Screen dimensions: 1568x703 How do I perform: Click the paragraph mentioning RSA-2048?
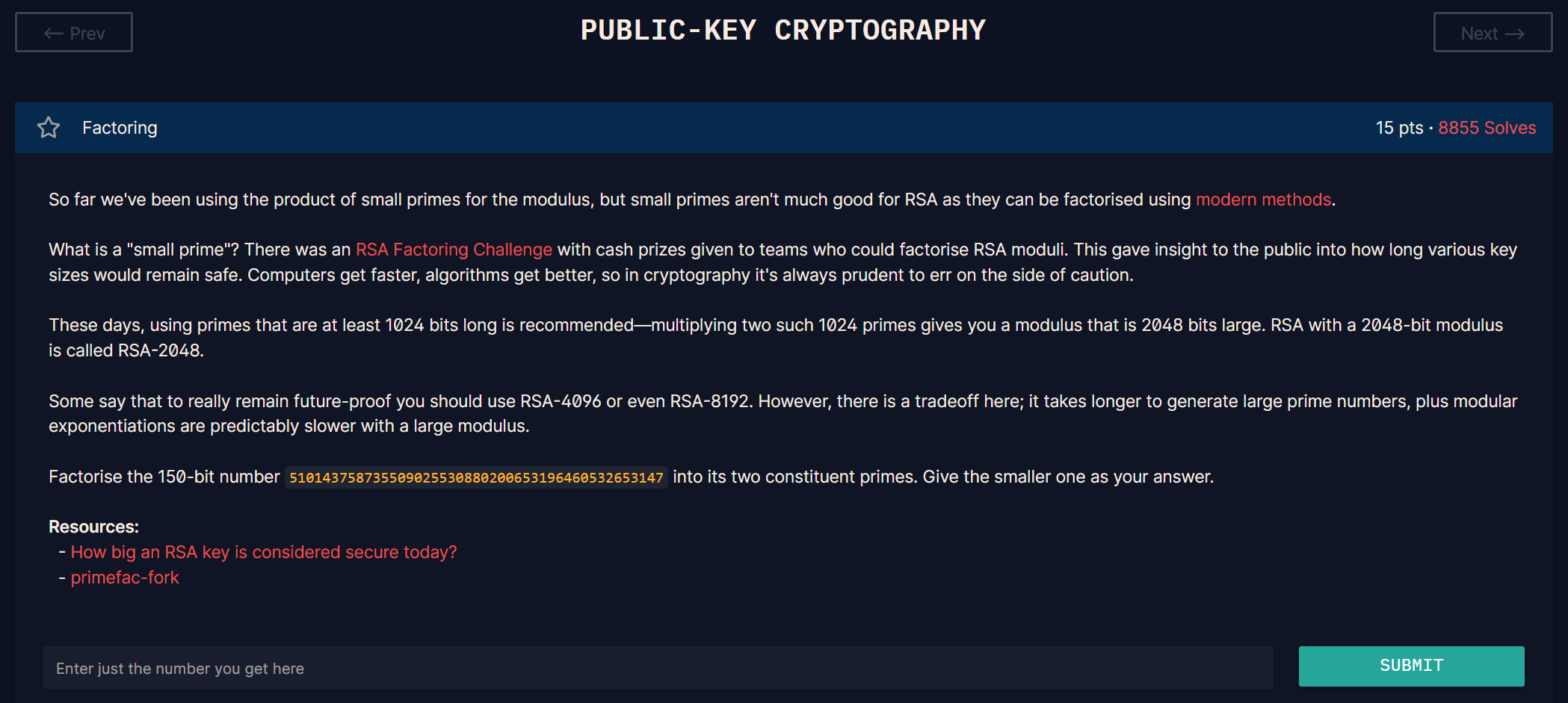pos(776,338)
